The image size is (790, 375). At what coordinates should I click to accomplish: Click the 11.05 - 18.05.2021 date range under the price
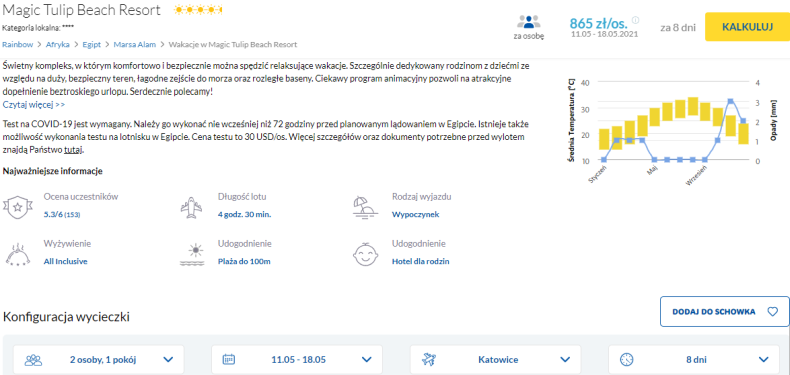(605, 34)
